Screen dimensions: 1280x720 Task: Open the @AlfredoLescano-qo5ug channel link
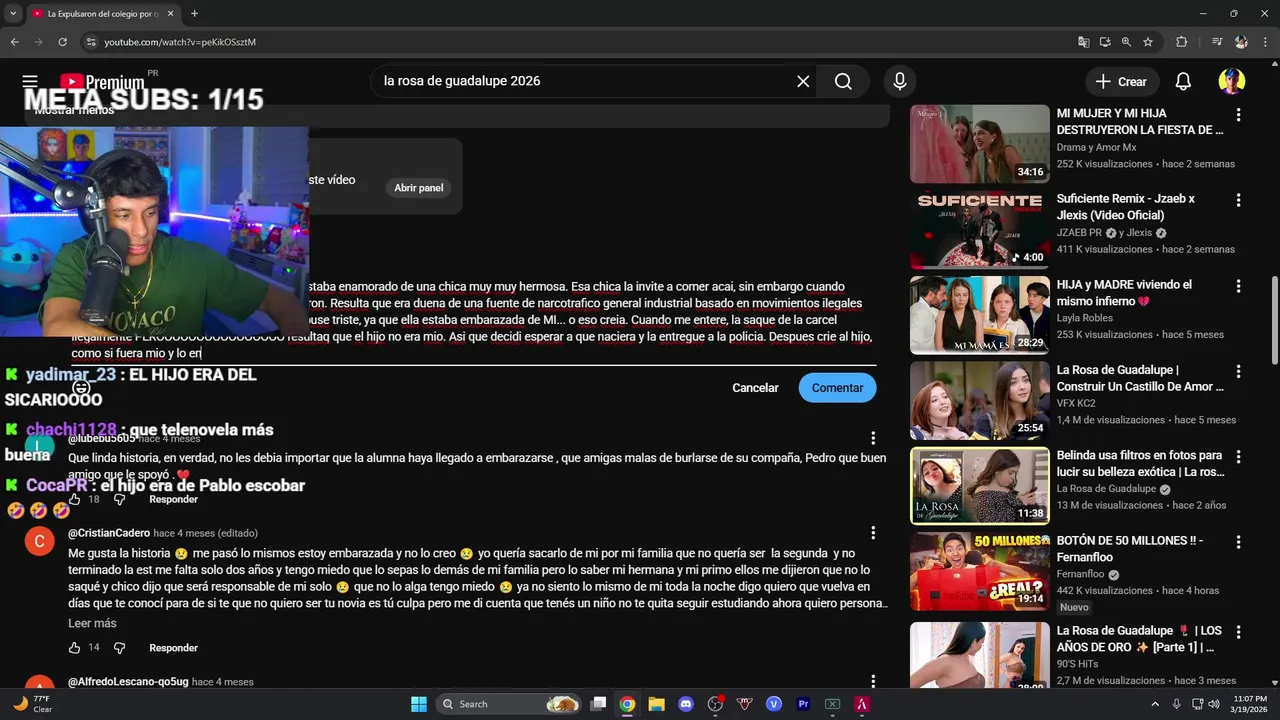point(128,682)
